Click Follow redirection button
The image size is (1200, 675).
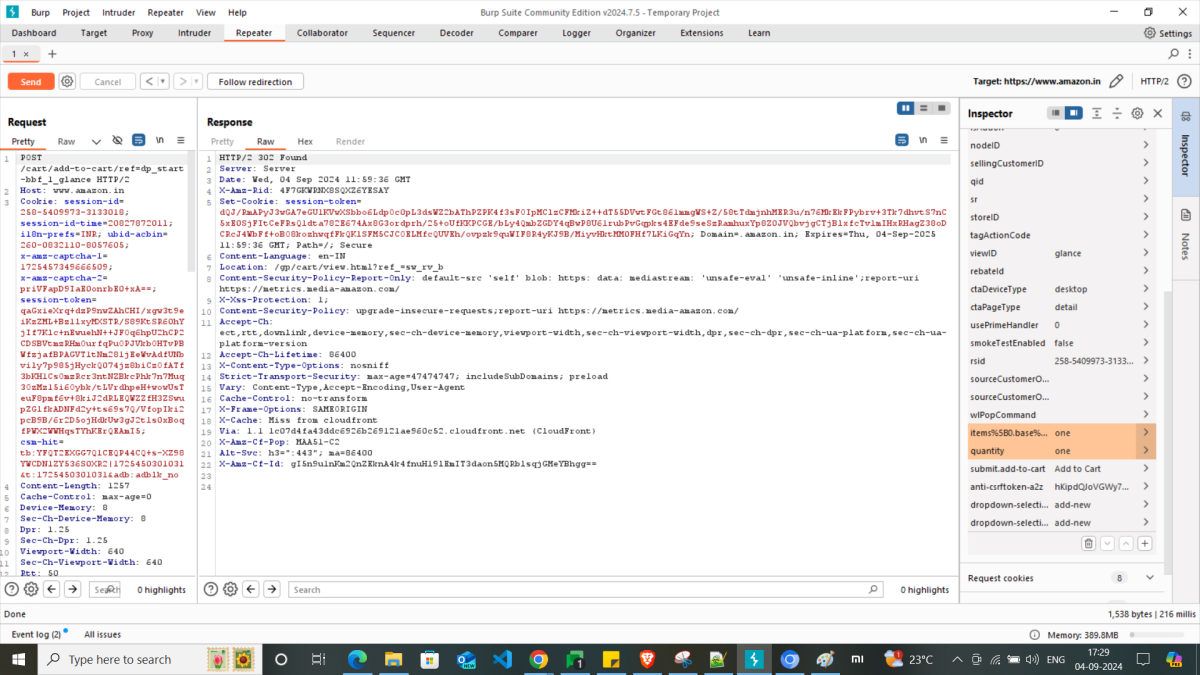point(255,82)
